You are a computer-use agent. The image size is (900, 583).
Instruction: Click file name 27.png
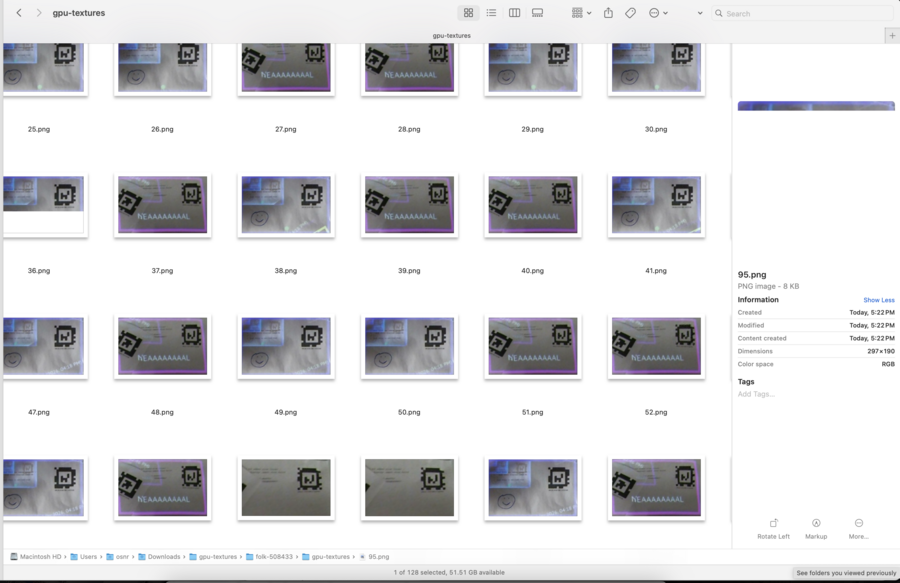[x=286, y=129]
